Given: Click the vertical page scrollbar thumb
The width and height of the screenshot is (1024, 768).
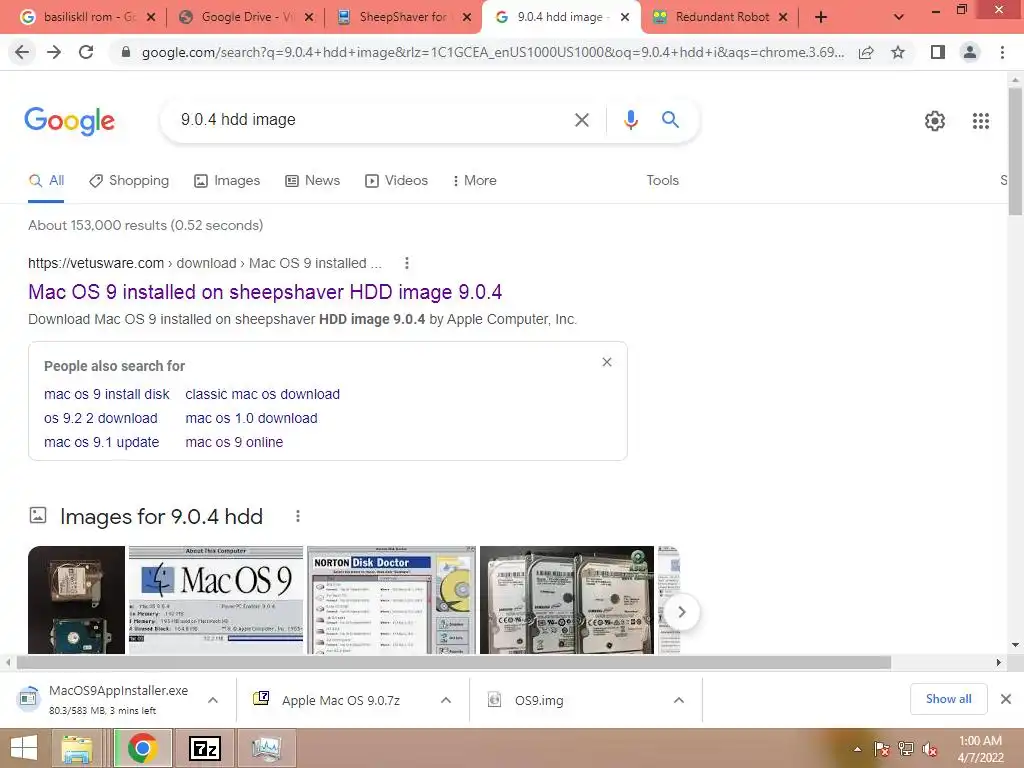Looking at the screenshot, I should point(1015,150).
